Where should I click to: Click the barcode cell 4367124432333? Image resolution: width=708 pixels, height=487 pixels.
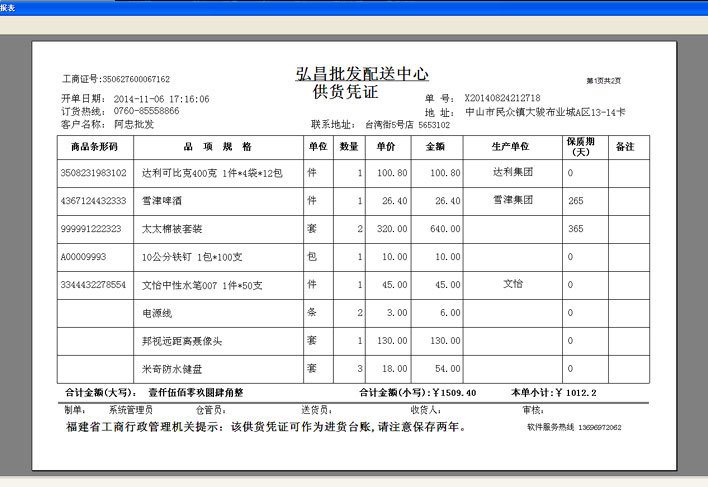coord(93,201)
